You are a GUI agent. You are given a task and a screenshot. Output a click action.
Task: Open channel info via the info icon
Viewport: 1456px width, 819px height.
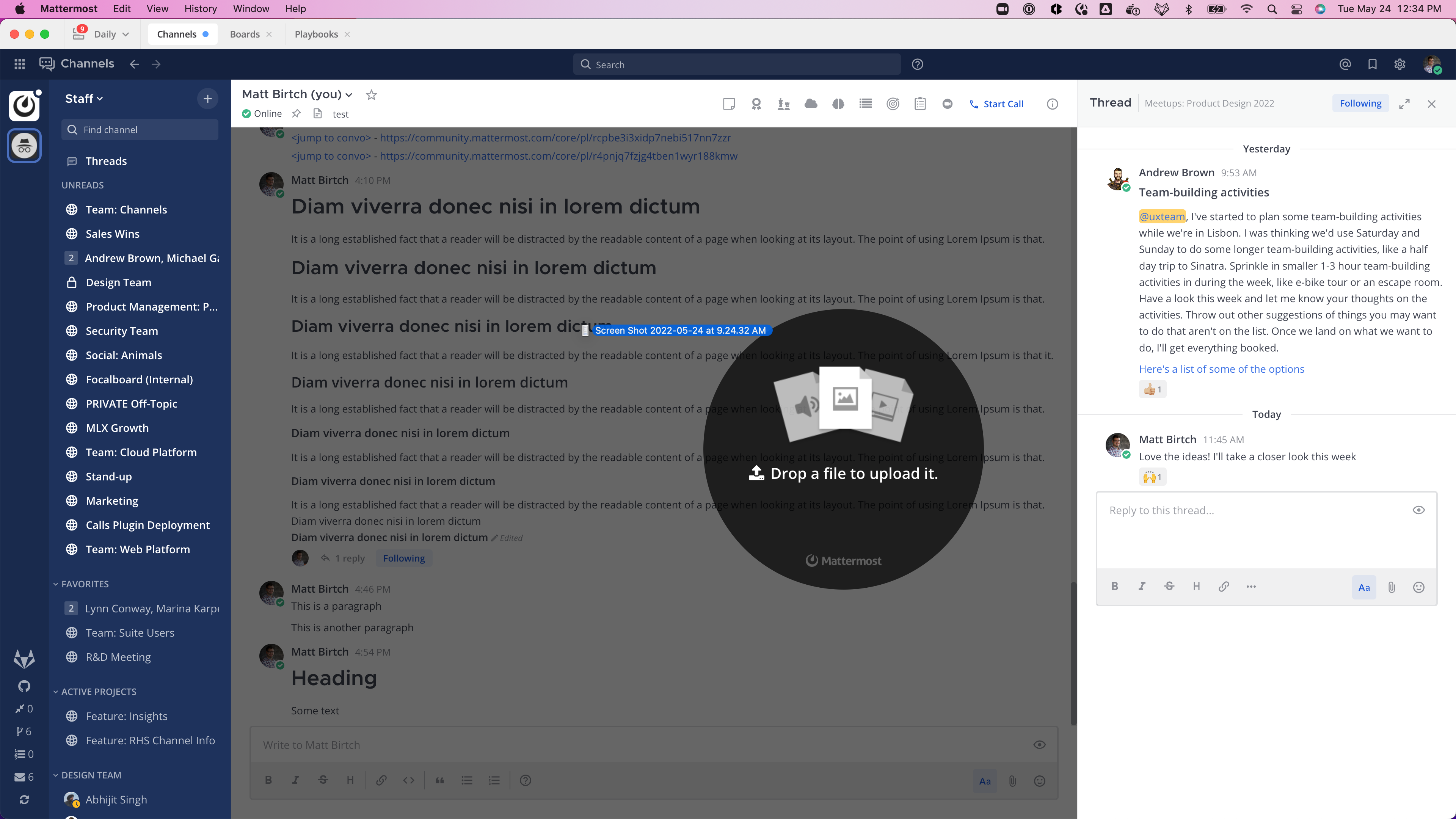(x=1053, y=104)
